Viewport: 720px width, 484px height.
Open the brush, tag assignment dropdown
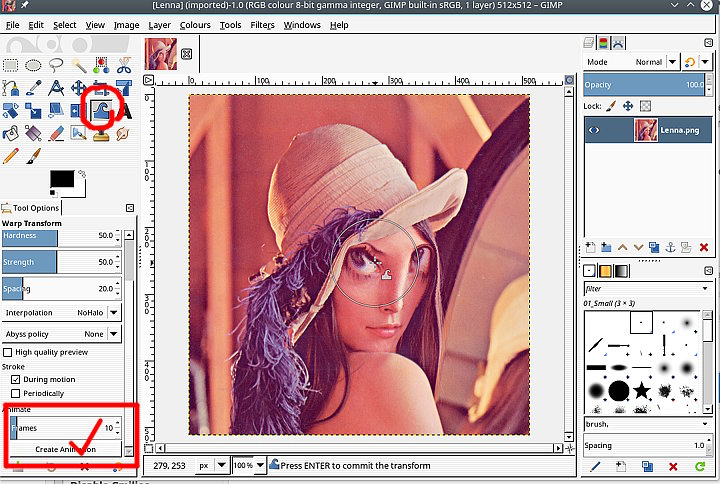705,424
